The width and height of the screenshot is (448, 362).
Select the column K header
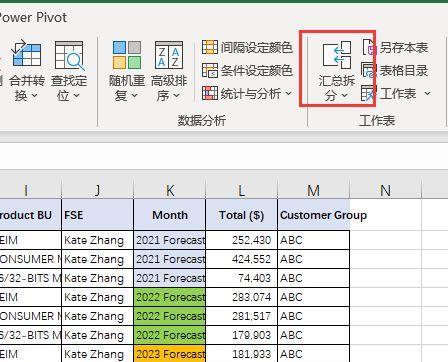click(170, 190)
